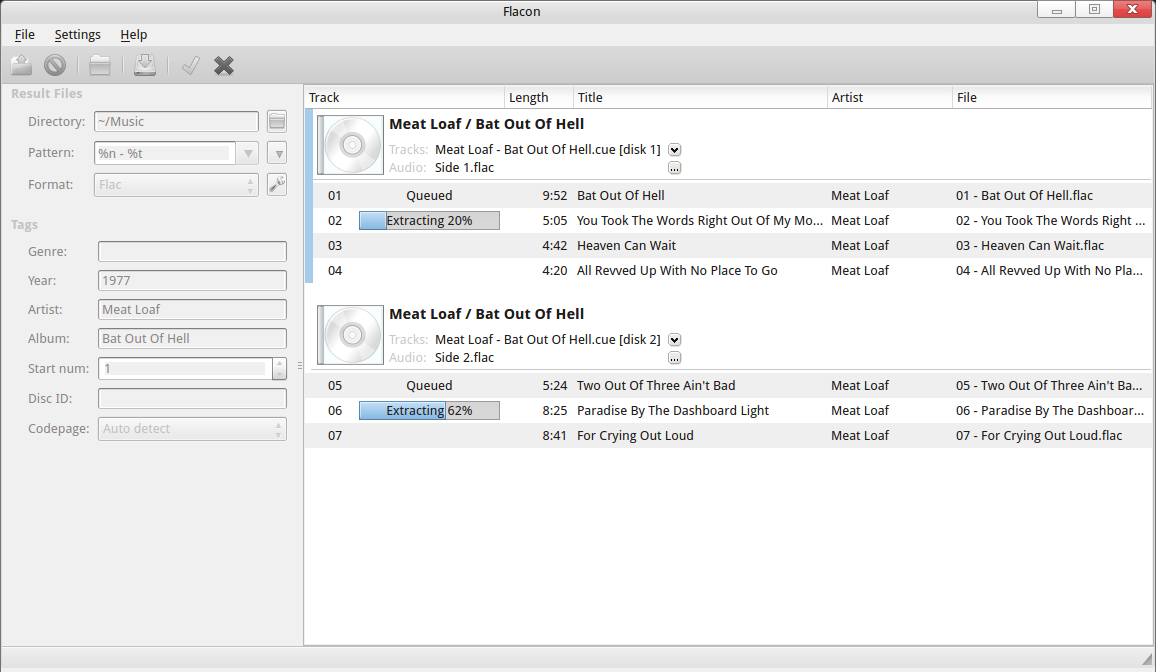The image size is (1156, 672).
Task: Click the file name 07 - For Crying Out Loud.flac
Action: click(x=1039, y=435)
